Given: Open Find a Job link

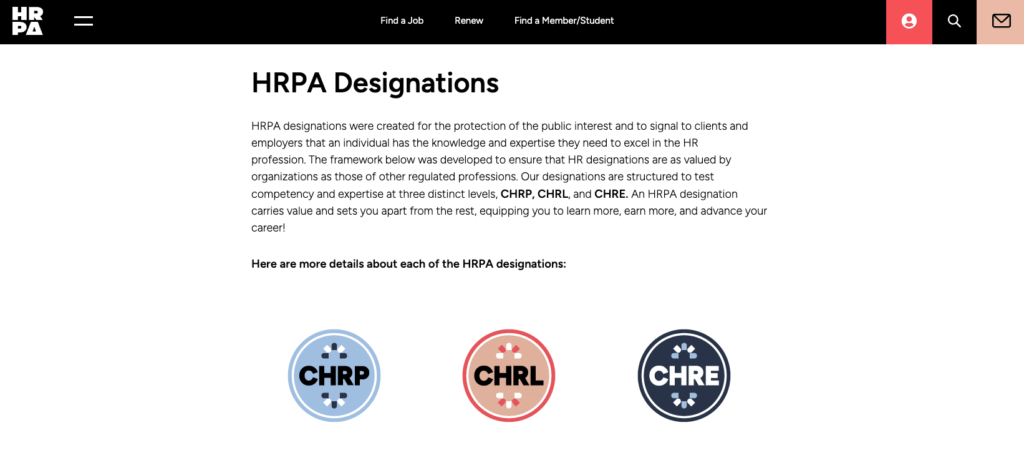Looking at the screenshot, I should (402, 21).
